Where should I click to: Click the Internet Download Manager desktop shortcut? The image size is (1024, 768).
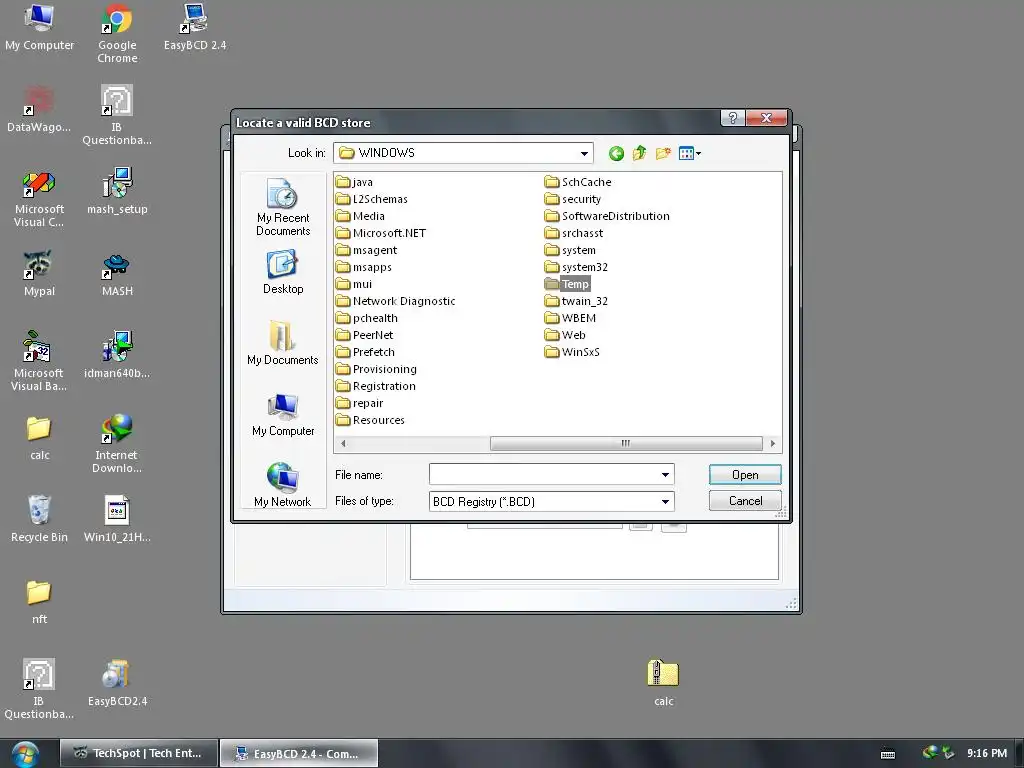(117, 443)
